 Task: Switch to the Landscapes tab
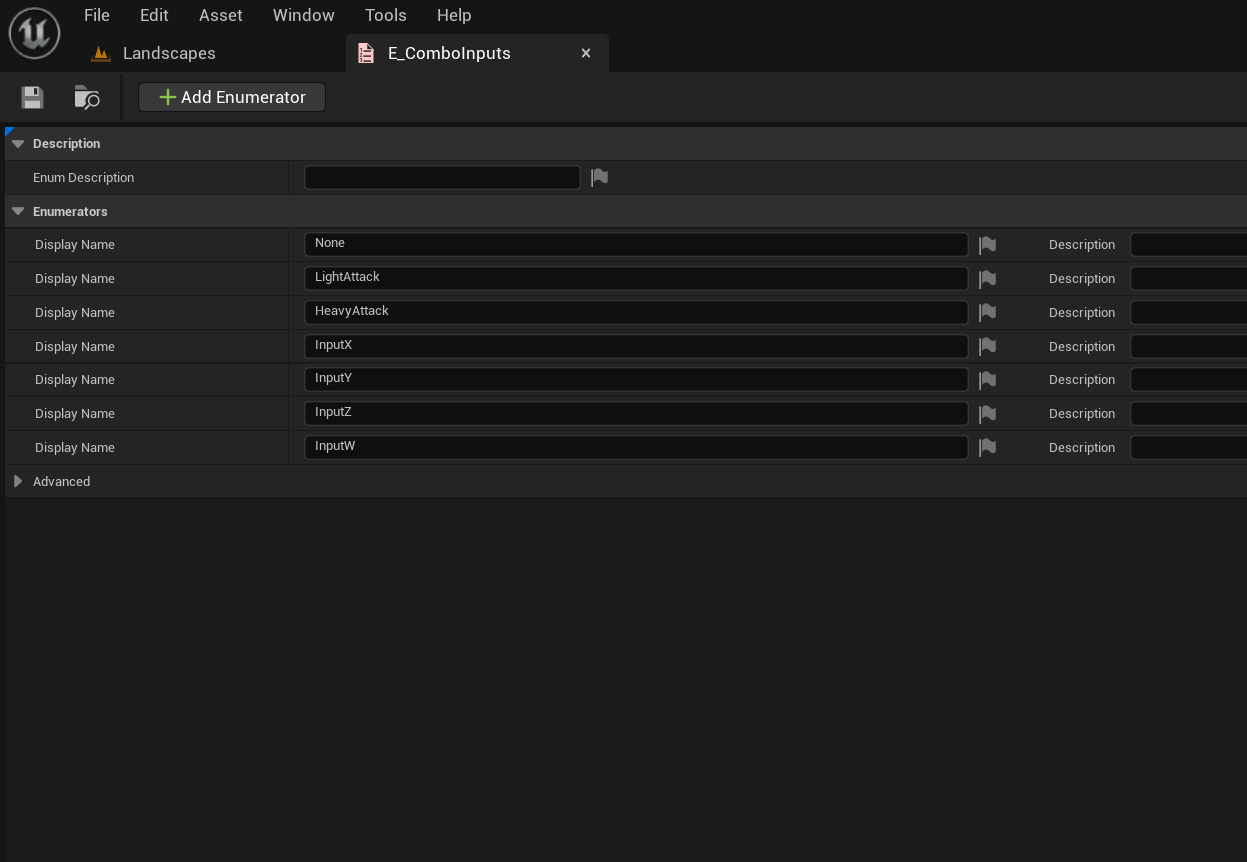pos(168,53)
